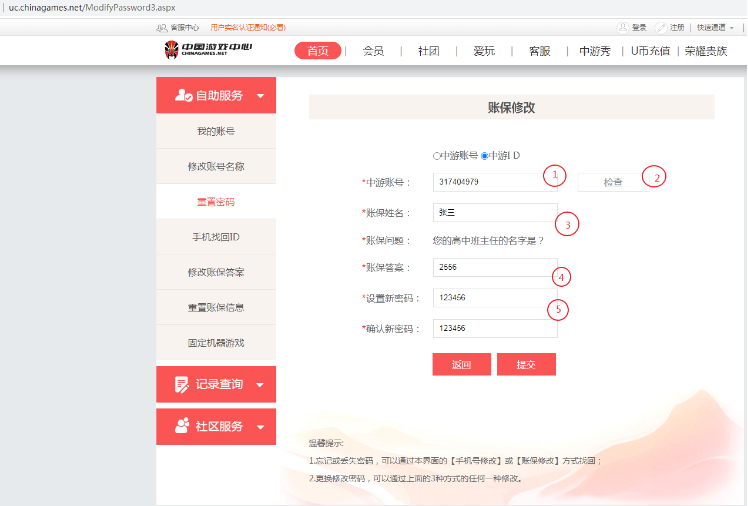Click the 客服中心 icon at top left
The height and width of the screenshot is (506, 748).
[x=163, y=27]
